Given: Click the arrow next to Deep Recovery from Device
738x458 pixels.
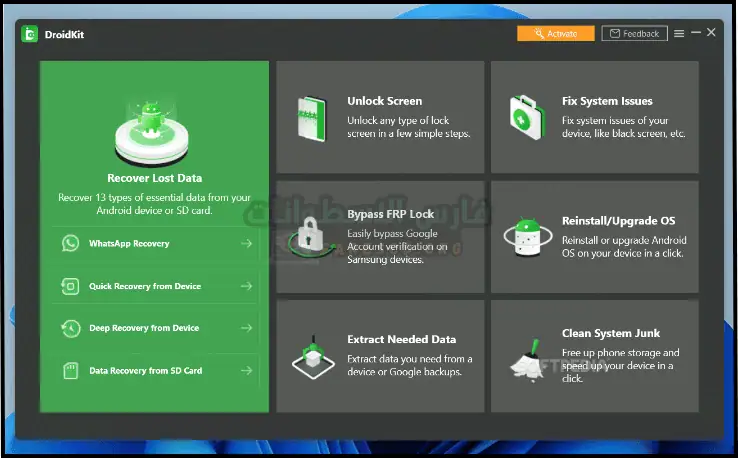Looking at the screenshot, I should tap(246, 328).
